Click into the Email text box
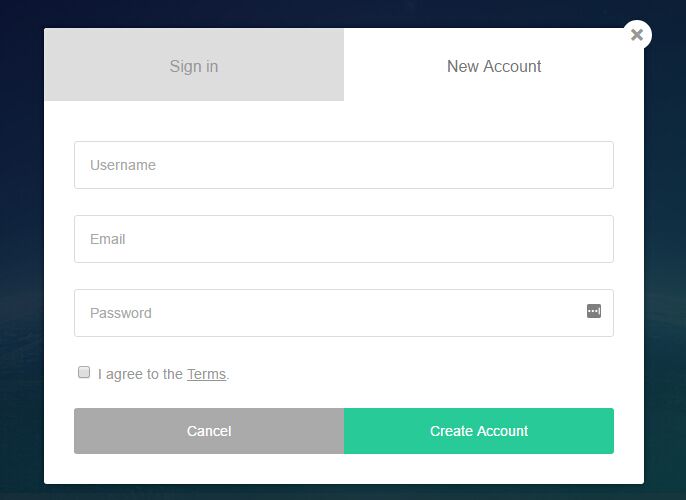Viewport: 686px width, 500px height. (x=344, y=239)
